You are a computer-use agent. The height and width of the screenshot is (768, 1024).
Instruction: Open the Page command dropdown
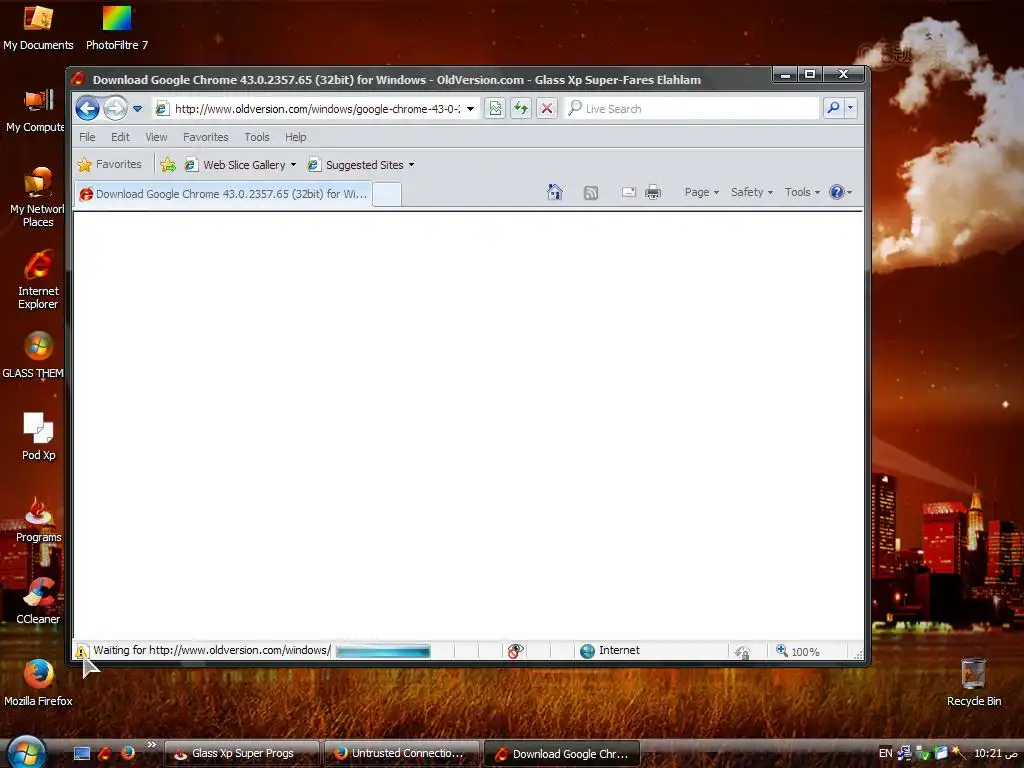pos(701,192)
